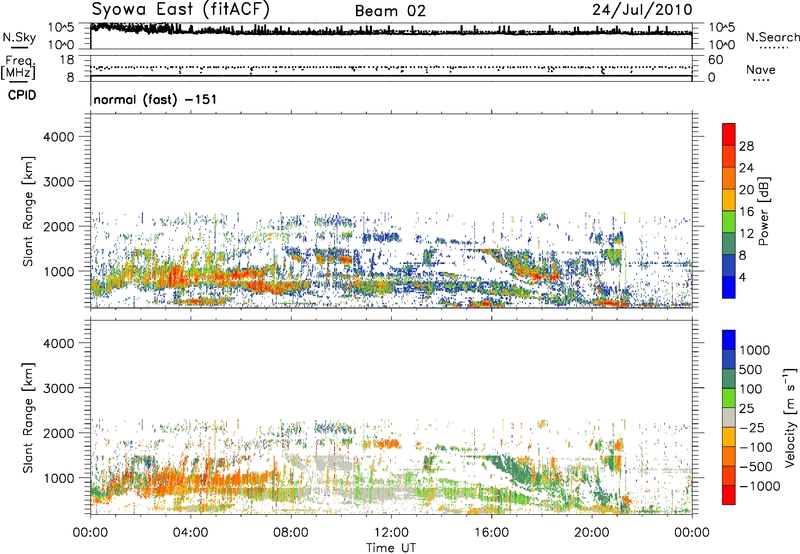The height and width of the screenshot is (554, 800).
Task: Click the '16:00' time axis tick label
Action: tap(491, 533)
